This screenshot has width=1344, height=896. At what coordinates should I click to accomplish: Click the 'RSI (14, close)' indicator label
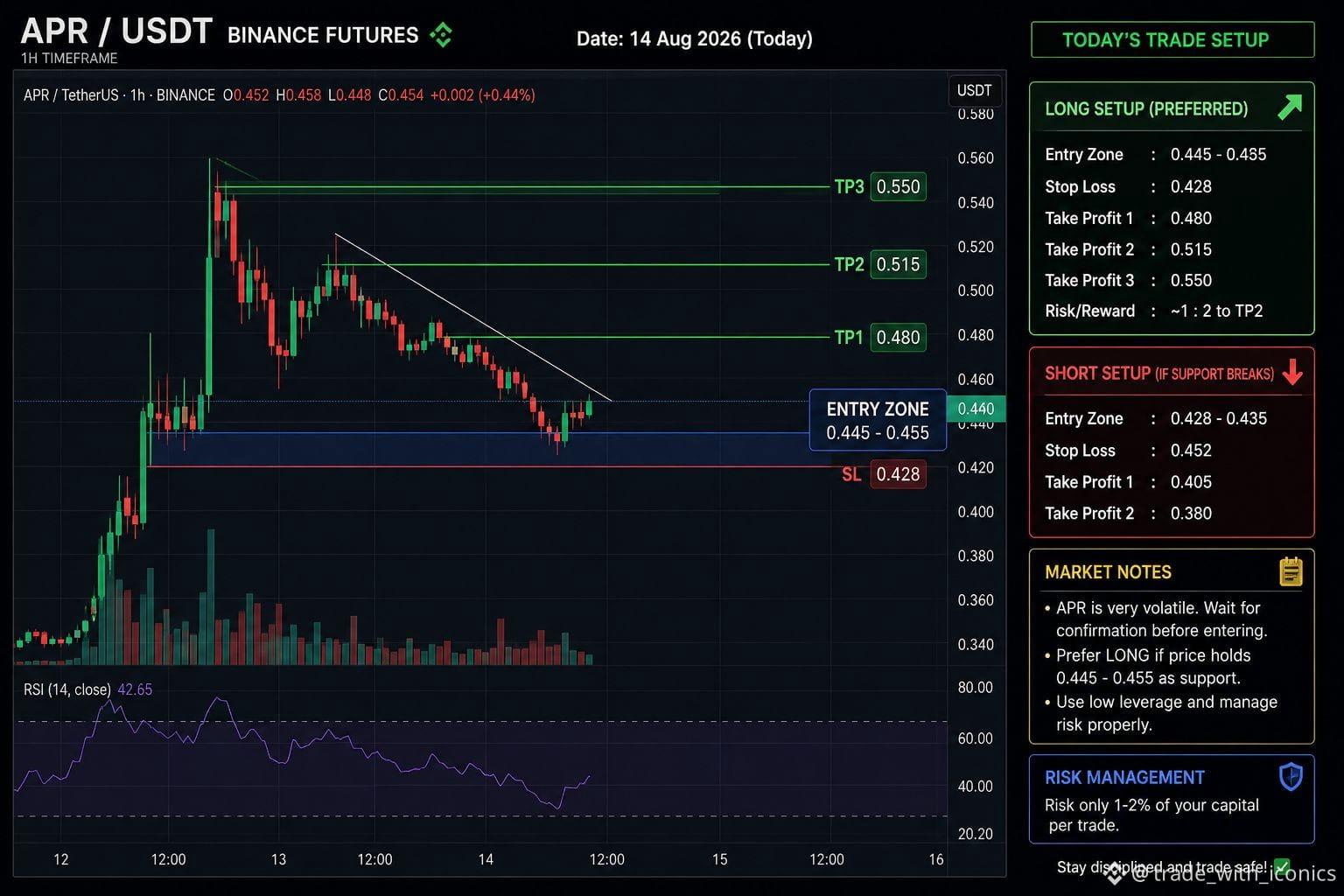67,689
